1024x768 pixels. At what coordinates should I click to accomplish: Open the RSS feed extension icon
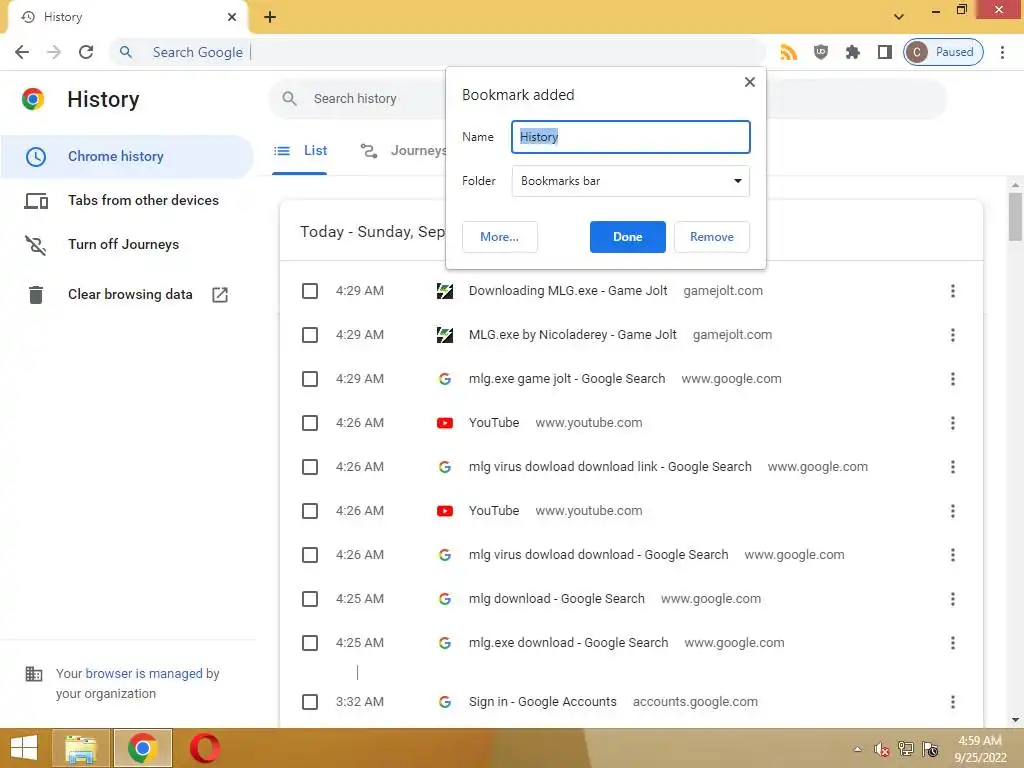click(x=789, y=52)
